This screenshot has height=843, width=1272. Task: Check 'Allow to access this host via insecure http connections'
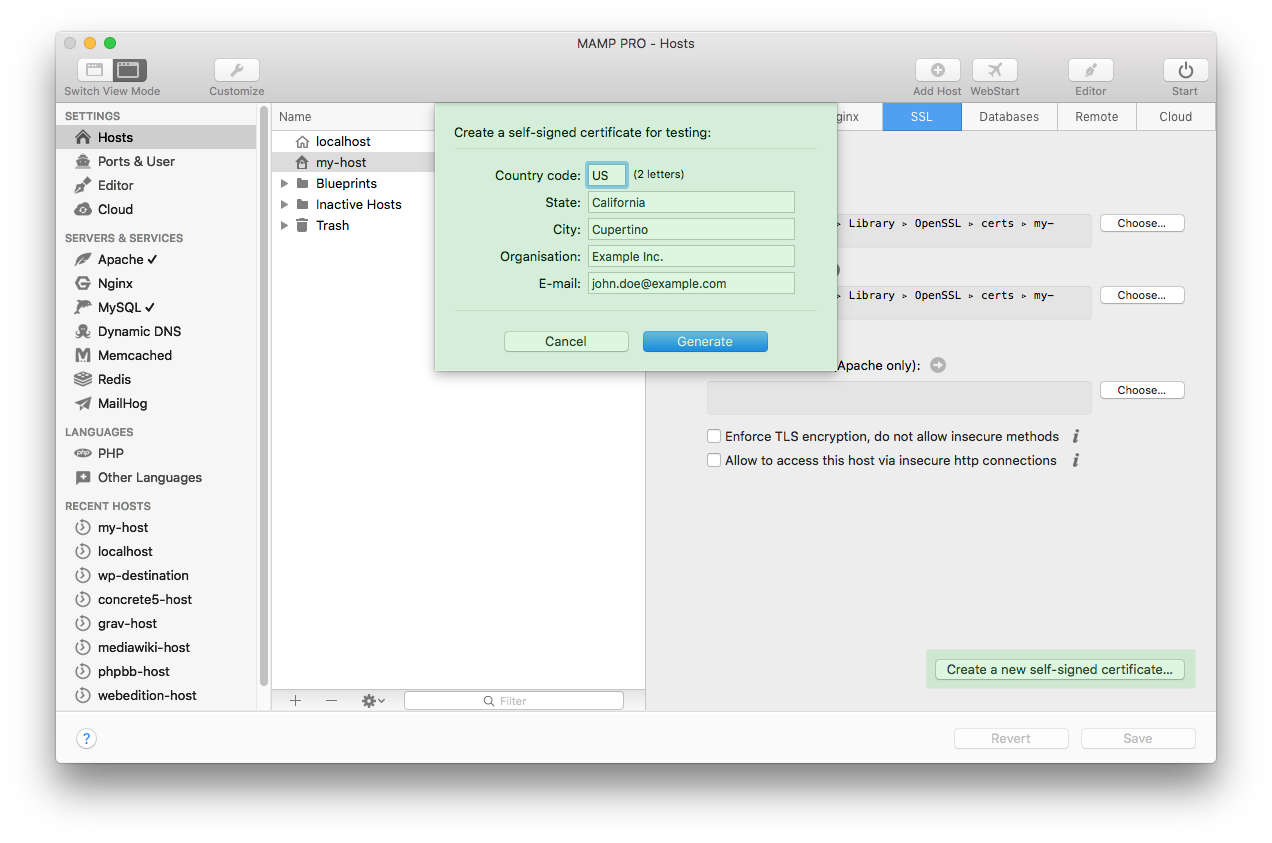[714, 459]
